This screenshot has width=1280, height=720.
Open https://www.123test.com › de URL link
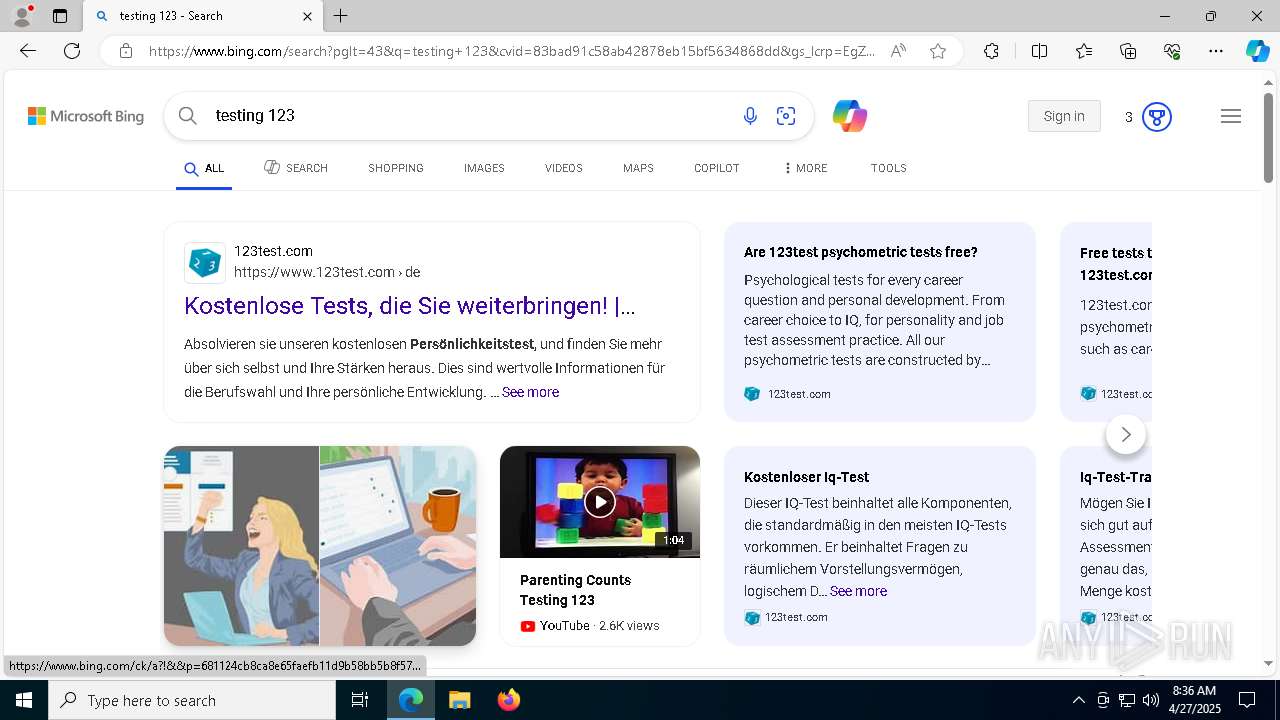point(327,272)
